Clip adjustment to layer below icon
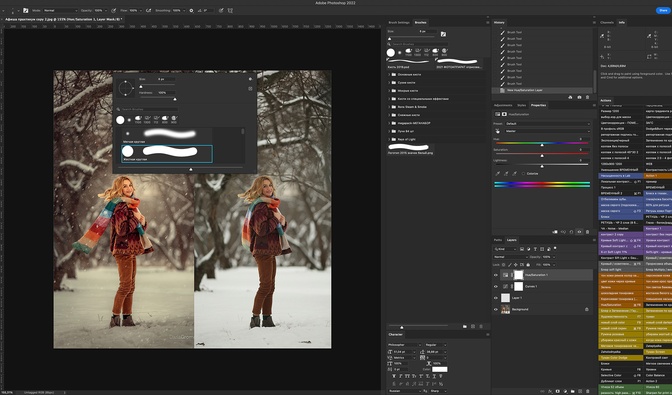Viewport: 672px width, 395px height. [555, 232]
